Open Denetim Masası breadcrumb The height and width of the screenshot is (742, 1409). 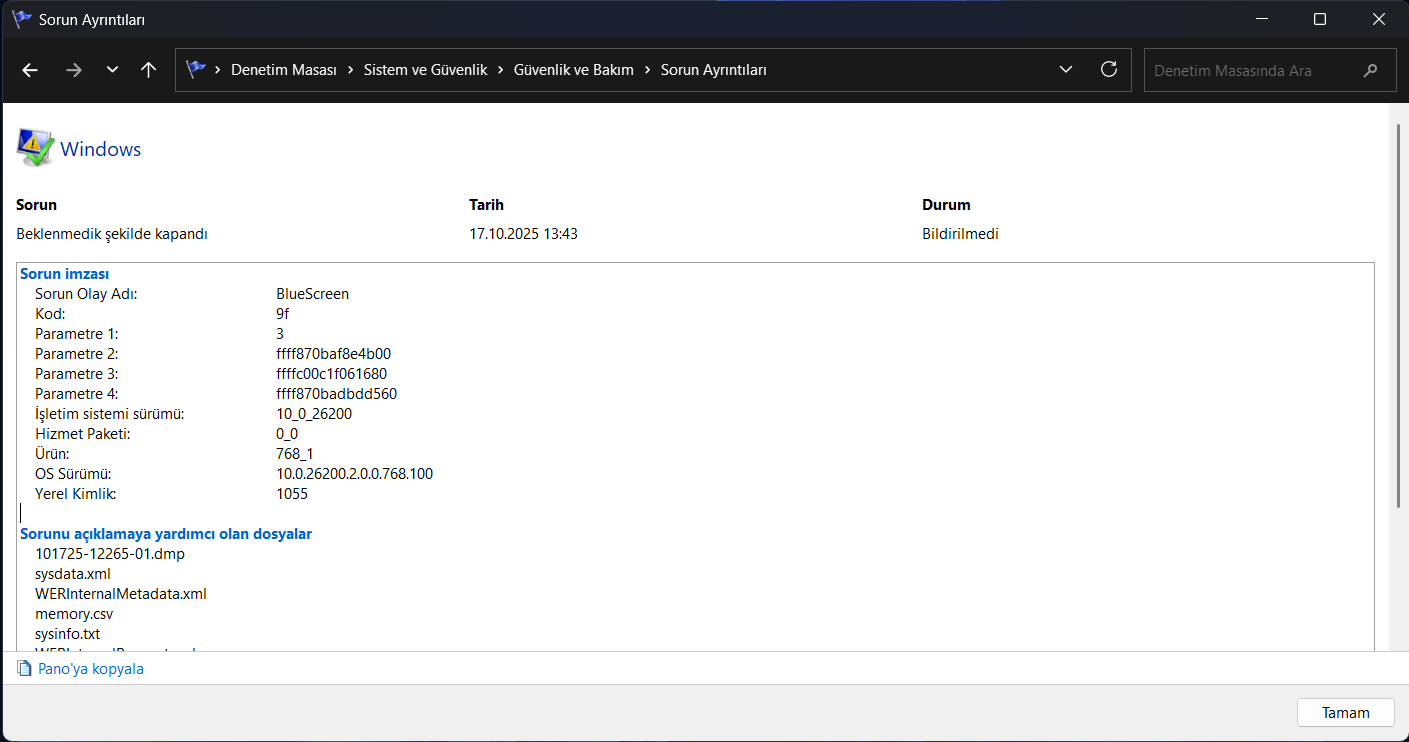(284, 70)
